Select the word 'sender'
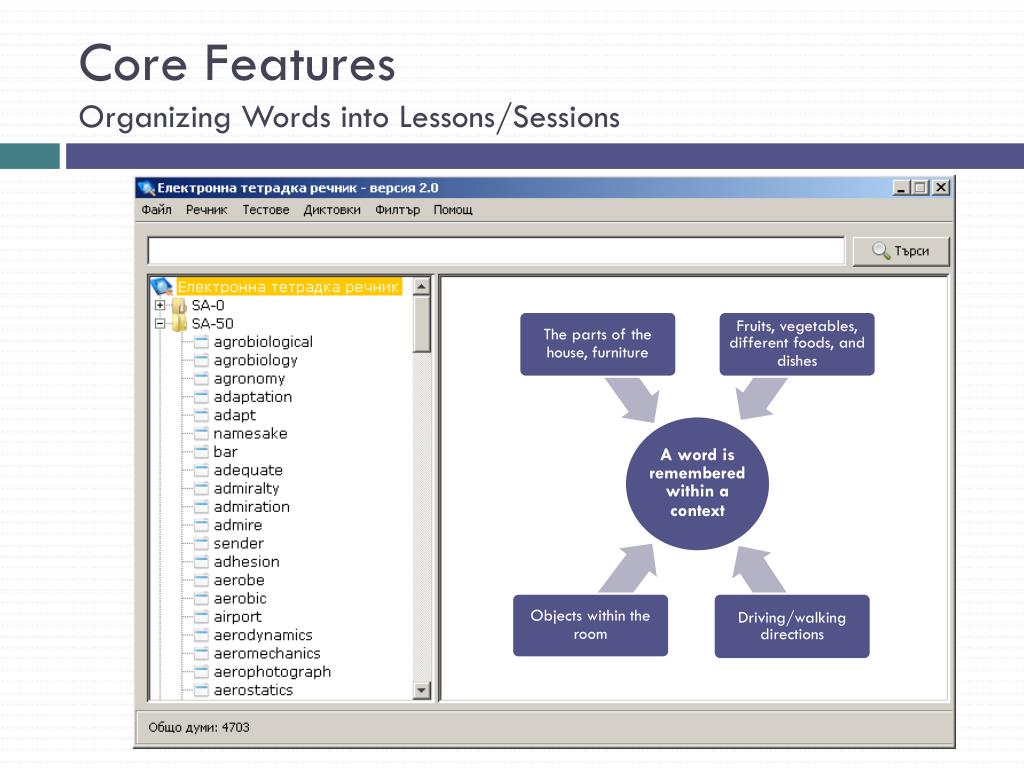 pyautogui.click(x=238, y=543)
